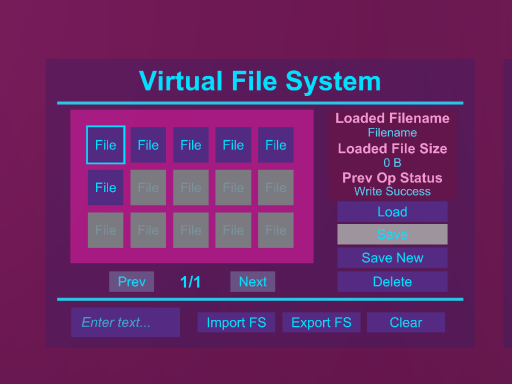This screenshot has width=512, height=384.
Task: Select the second File slot in row one
Action: pyautogui.click(x=148, y=145)
